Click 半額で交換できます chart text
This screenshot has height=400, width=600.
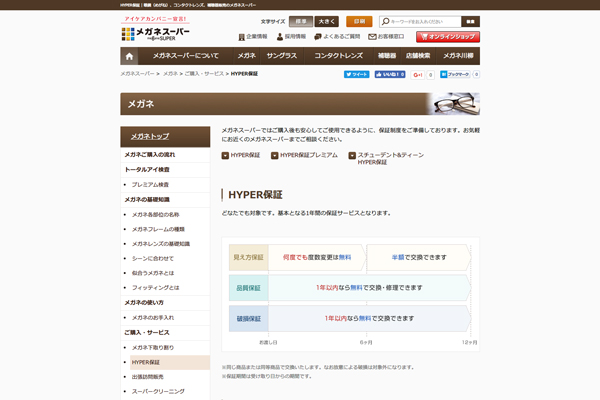tap(419, 258)
